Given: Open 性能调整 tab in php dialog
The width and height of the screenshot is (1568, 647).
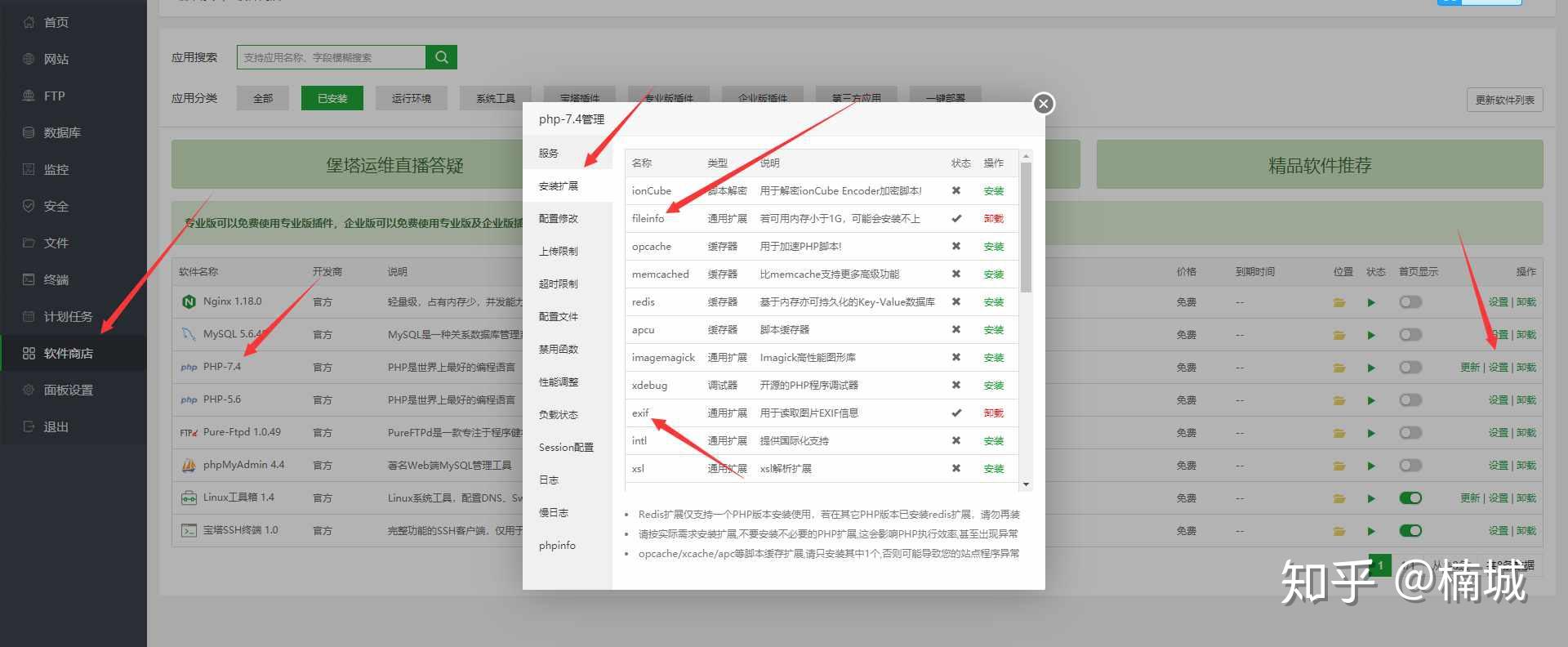Looking at the screenshot, I should pos(567,382).
